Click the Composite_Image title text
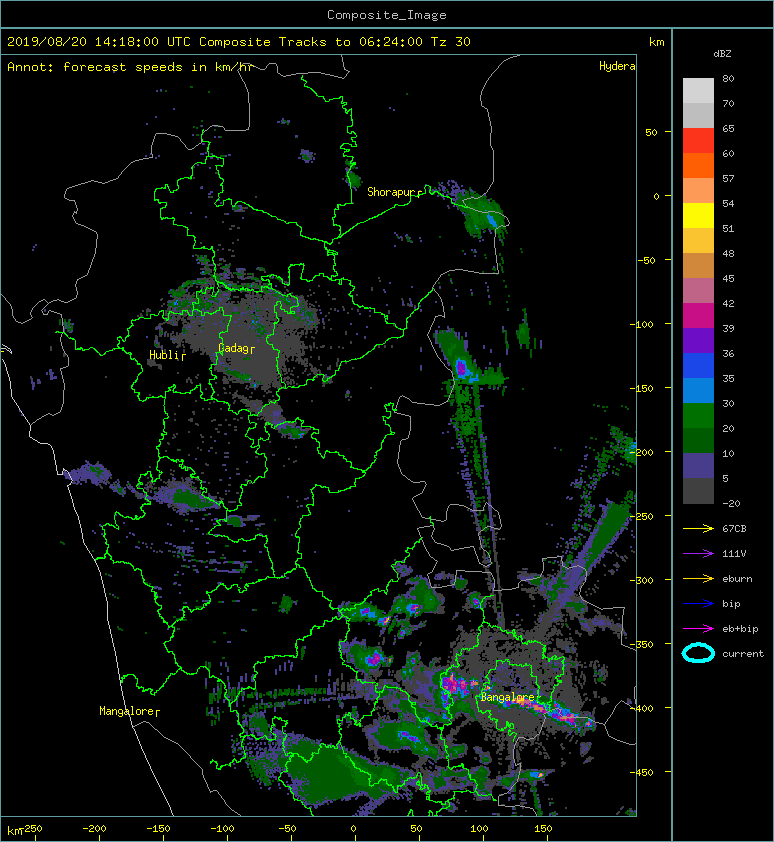 click(387, 15)
